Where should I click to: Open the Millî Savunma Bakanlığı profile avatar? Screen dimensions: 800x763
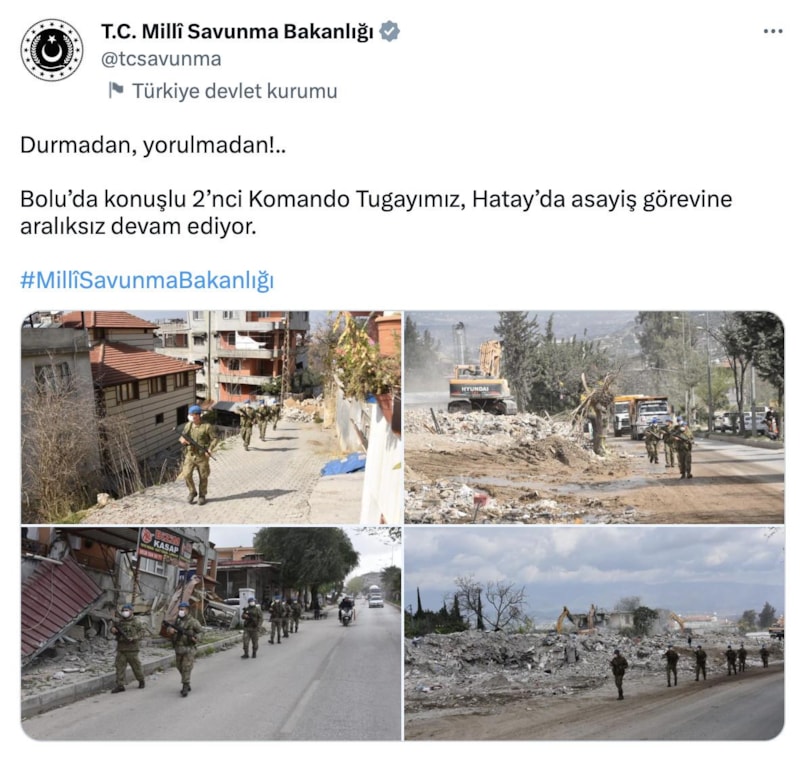tap(52, 50)
